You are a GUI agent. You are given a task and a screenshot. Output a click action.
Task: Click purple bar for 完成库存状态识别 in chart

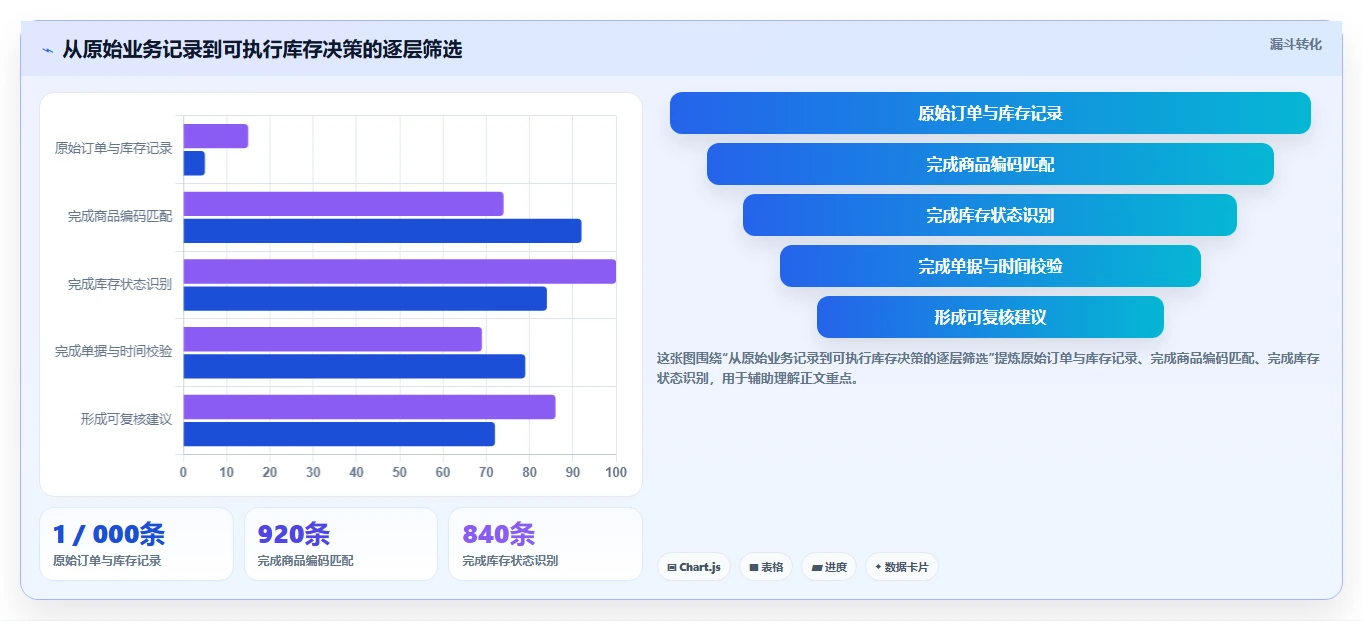pos(399,271)
